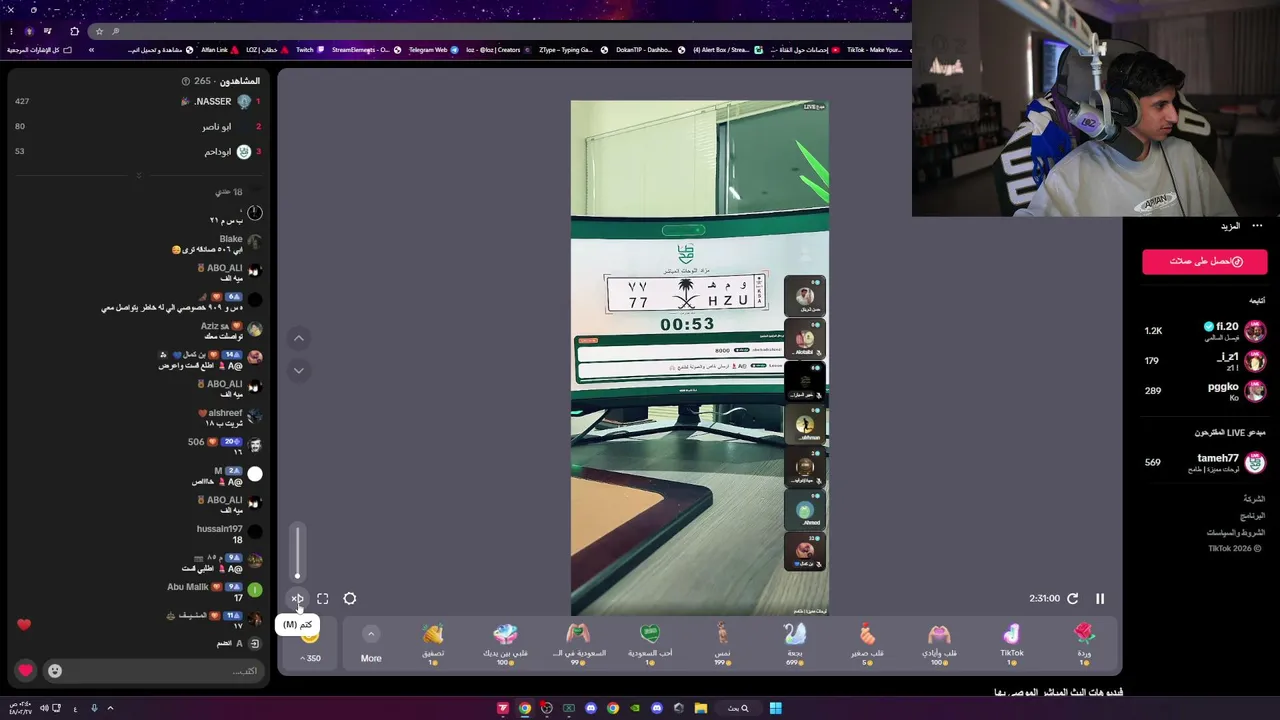Mute the live stream audio
The width and height of the screenshot is (1280, 720).
[297, 599]
